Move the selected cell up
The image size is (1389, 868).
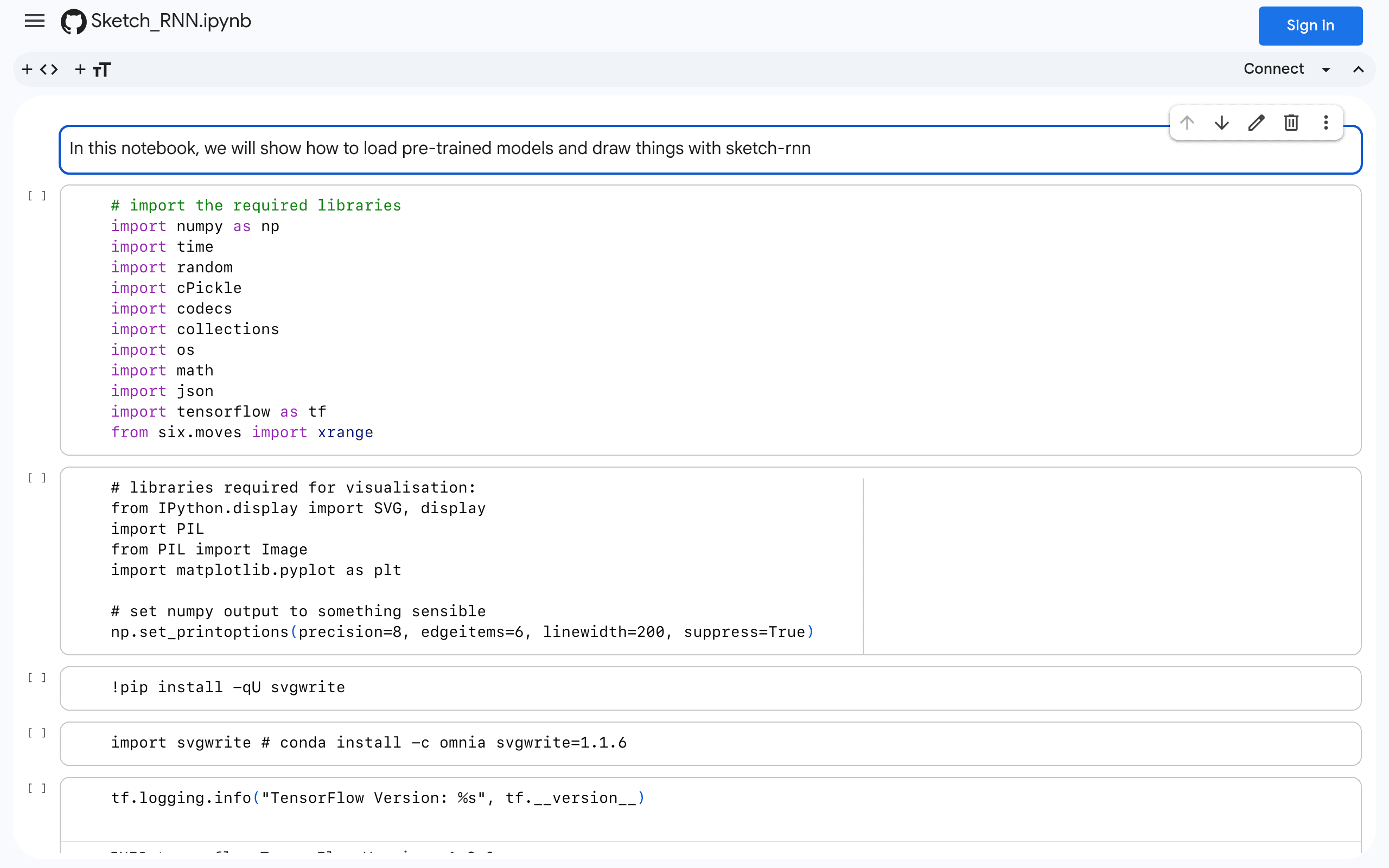tap(1187, 122)
